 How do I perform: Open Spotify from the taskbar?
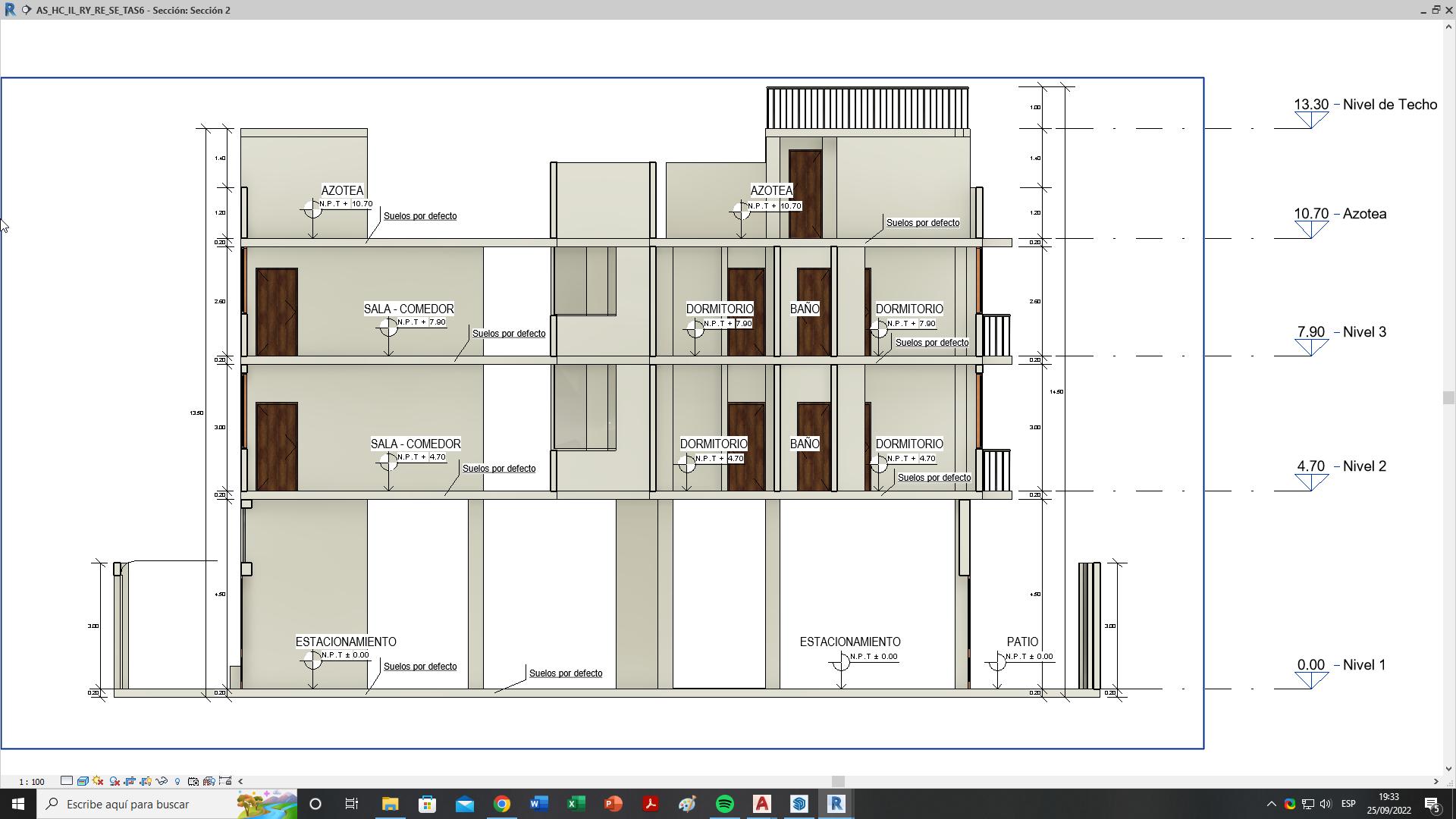[x=725, y=804]
